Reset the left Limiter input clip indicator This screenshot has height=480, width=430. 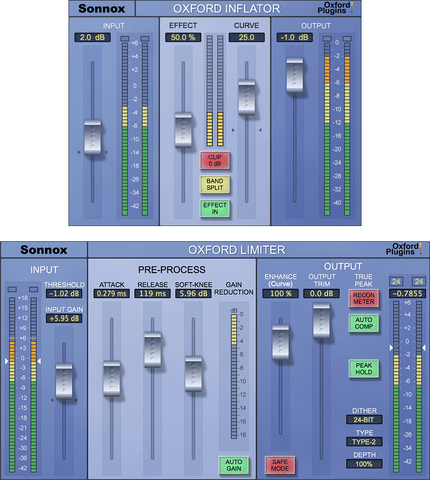(12, 289)
